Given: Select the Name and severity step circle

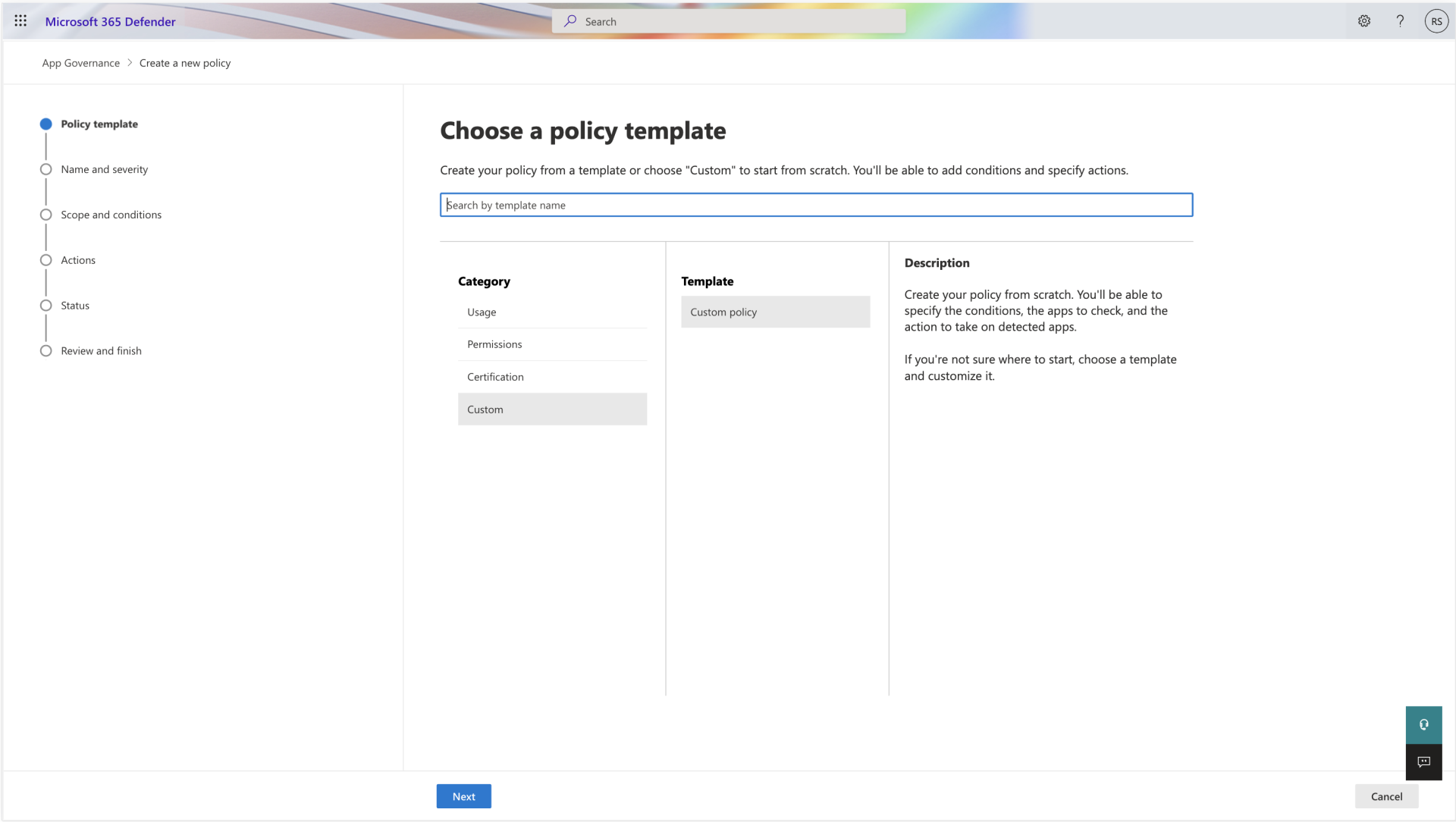Looking at the screenshot, I should coord(46,169).
